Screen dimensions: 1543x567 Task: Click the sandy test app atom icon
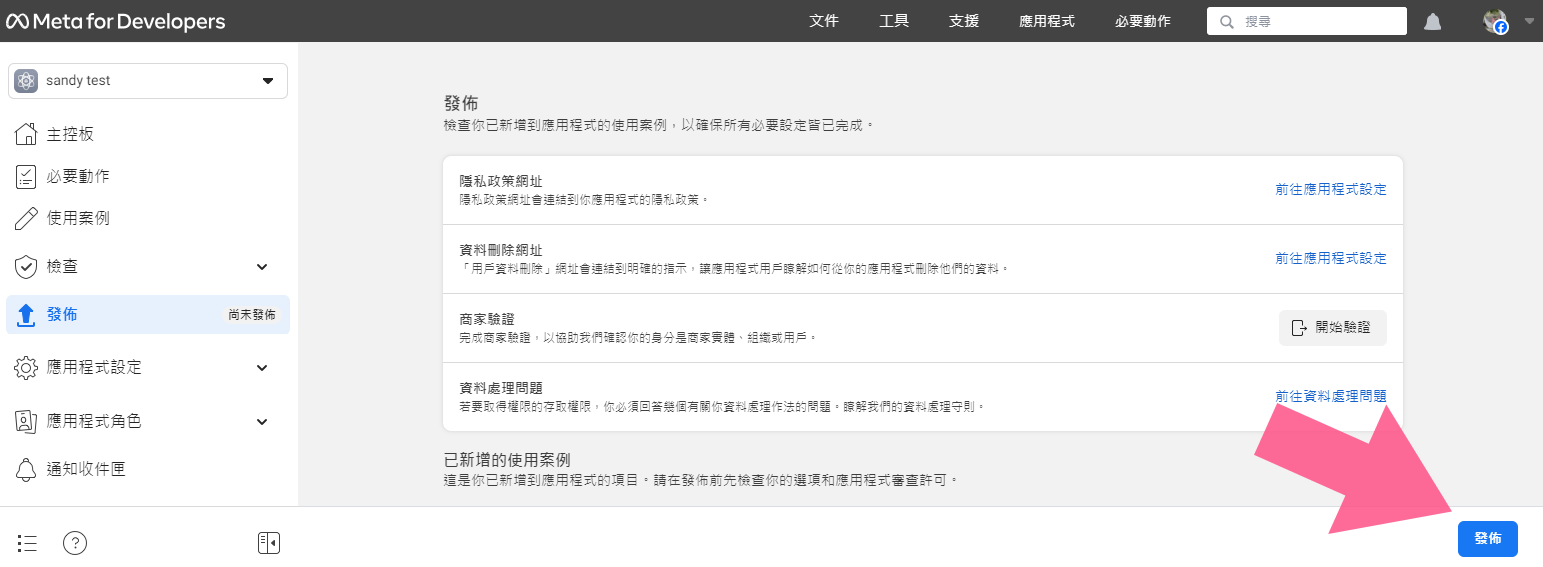[x=27, y=81]
